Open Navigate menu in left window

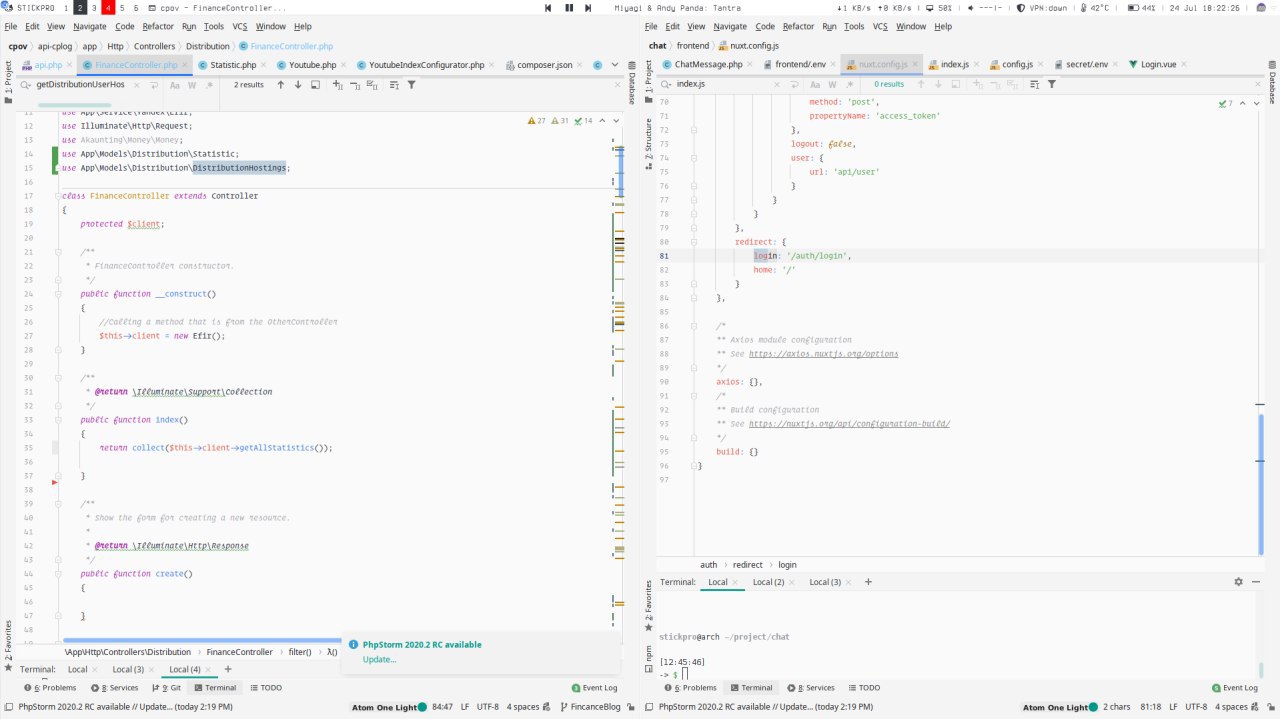pos(90,26)
